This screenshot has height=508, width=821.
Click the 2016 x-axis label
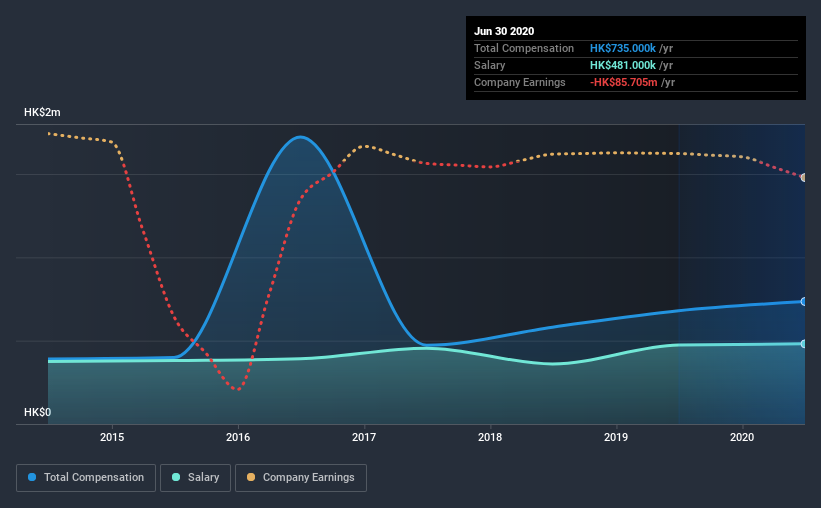pos(238,437)
